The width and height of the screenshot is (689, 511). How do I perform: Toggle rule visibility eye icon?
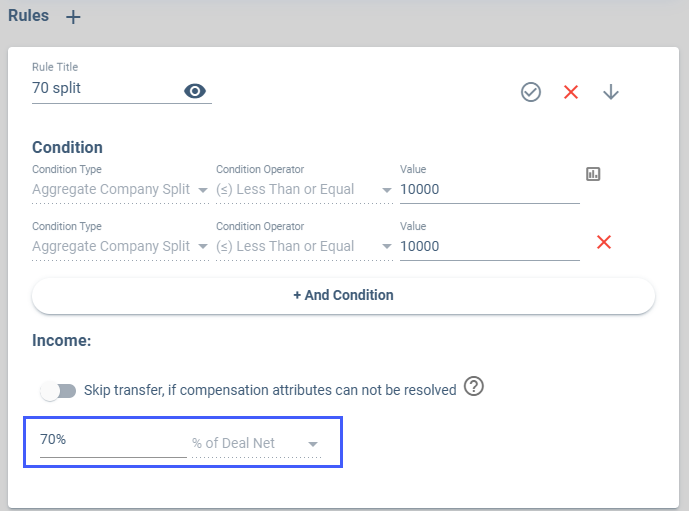click(195, 91)
